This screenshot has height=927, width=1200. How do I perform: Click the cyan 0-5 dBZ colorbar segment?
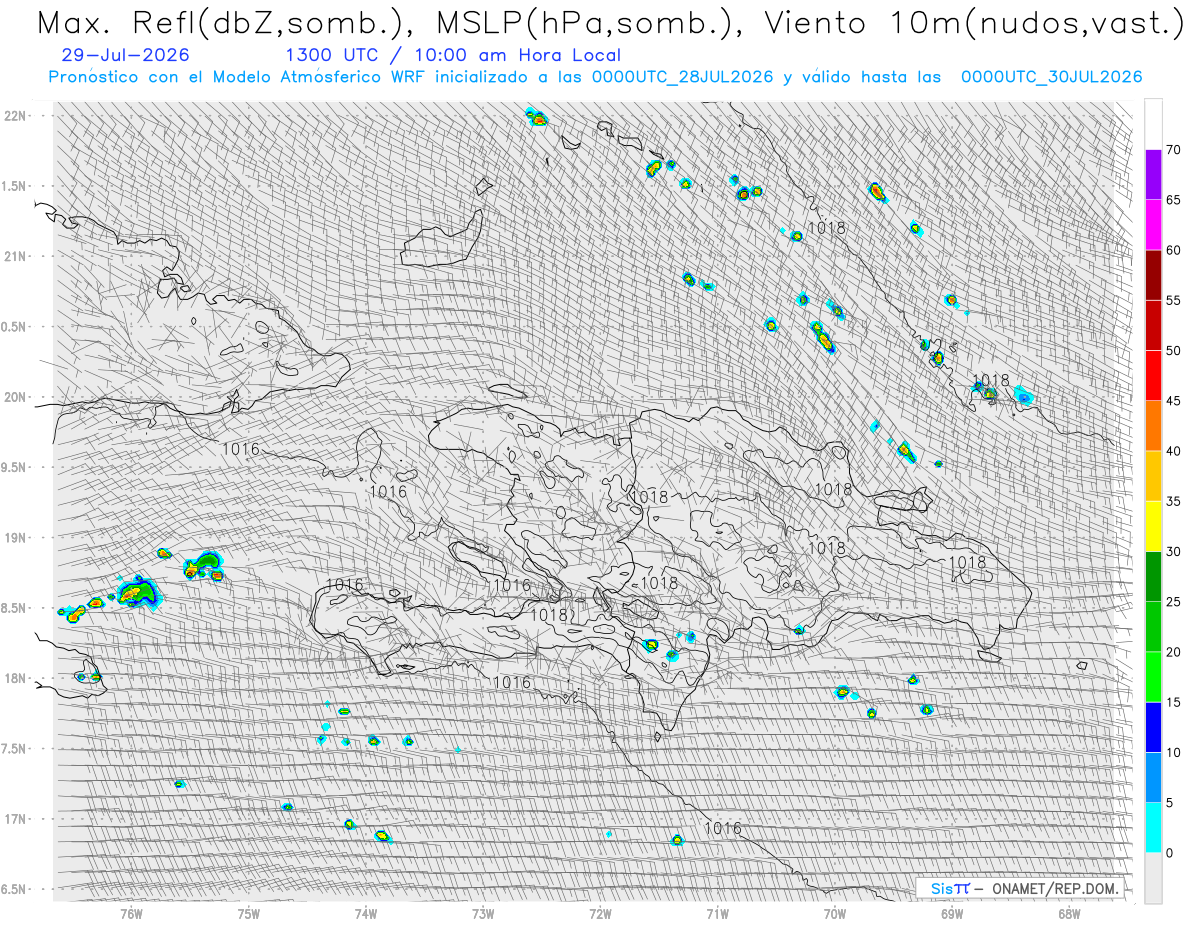click(1153, 828)
